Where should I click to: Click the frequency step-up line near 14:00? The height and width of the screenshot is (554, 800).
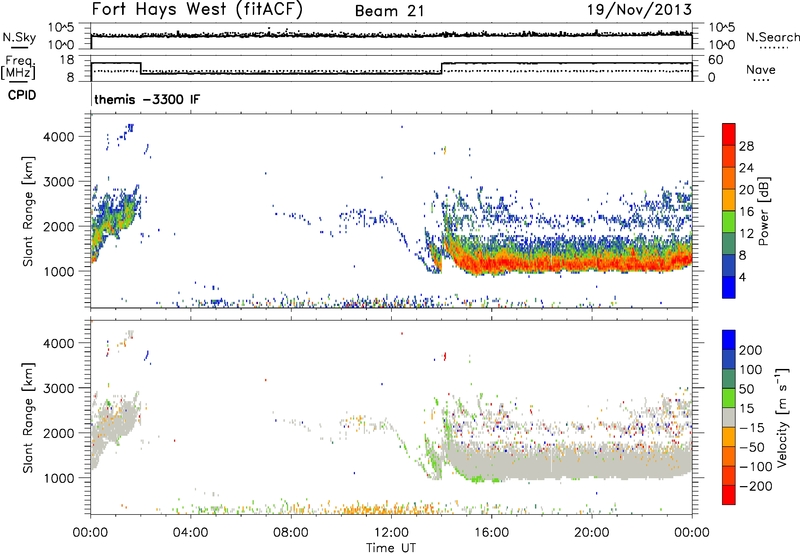coord(442,68)
